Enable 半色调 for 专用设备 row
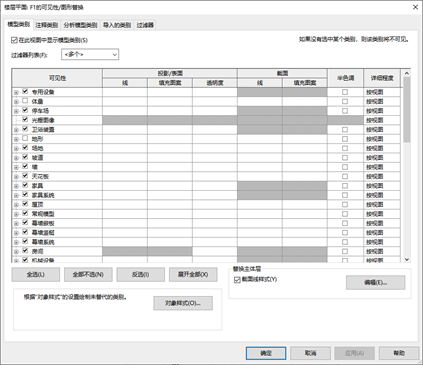 [x=345, y=92]
